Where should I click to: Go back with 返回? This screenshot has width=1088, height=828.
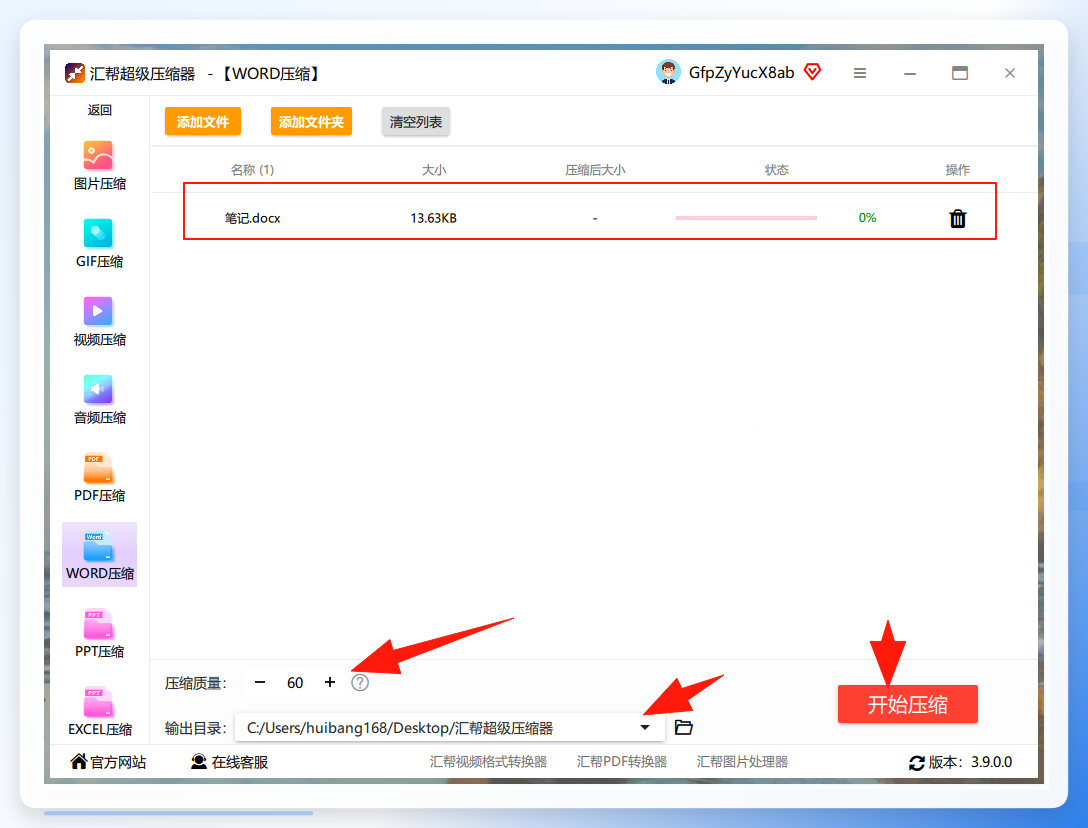99,110
